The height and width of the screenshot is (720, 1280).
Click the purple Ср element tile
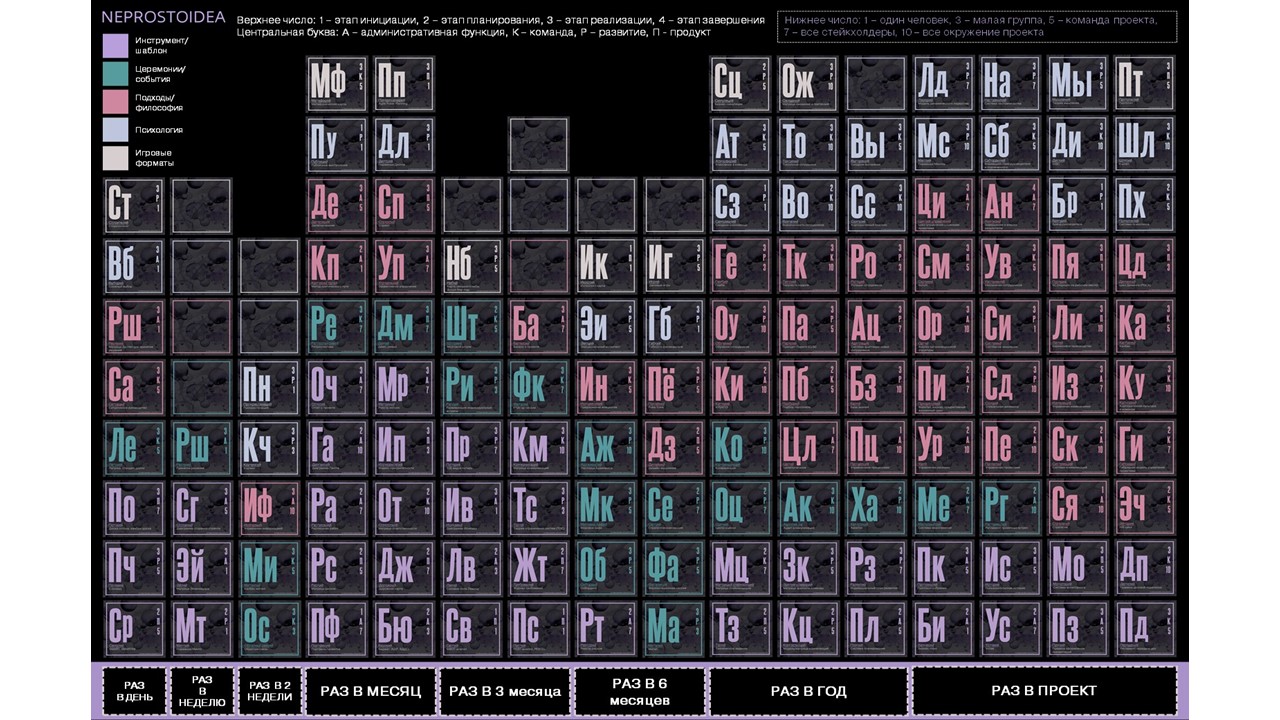[135, 629]
